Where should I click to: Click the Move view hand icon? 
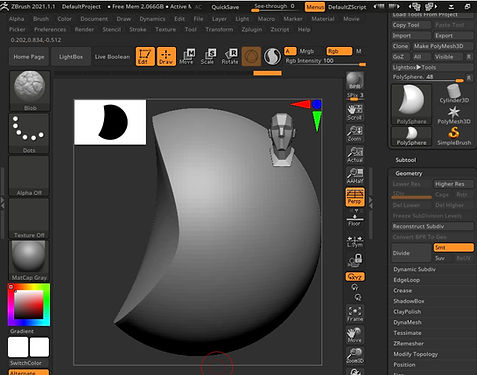355,335
